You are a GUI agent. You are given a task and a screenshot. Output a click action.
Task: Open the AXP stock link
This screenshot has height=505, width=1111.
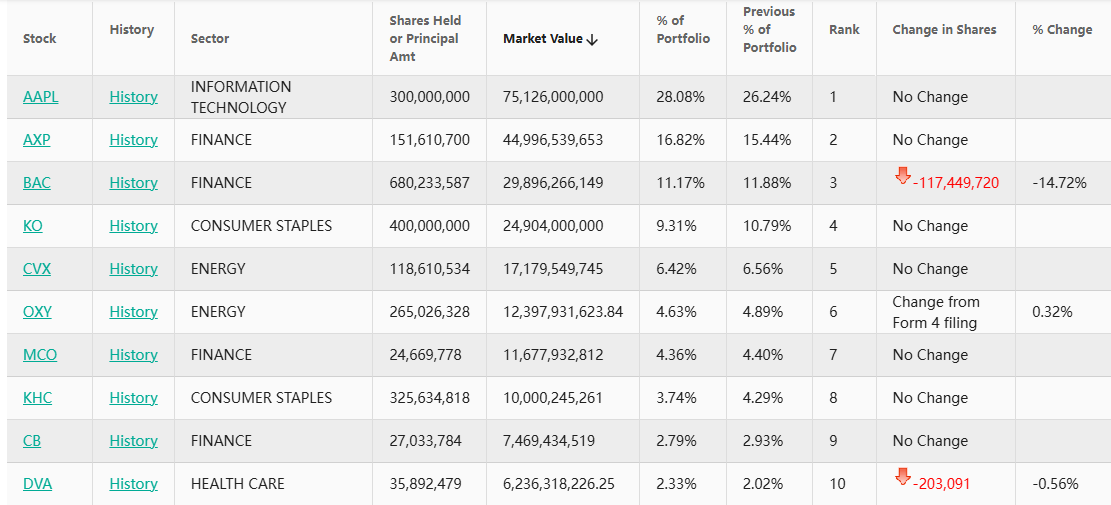point(37,140)
